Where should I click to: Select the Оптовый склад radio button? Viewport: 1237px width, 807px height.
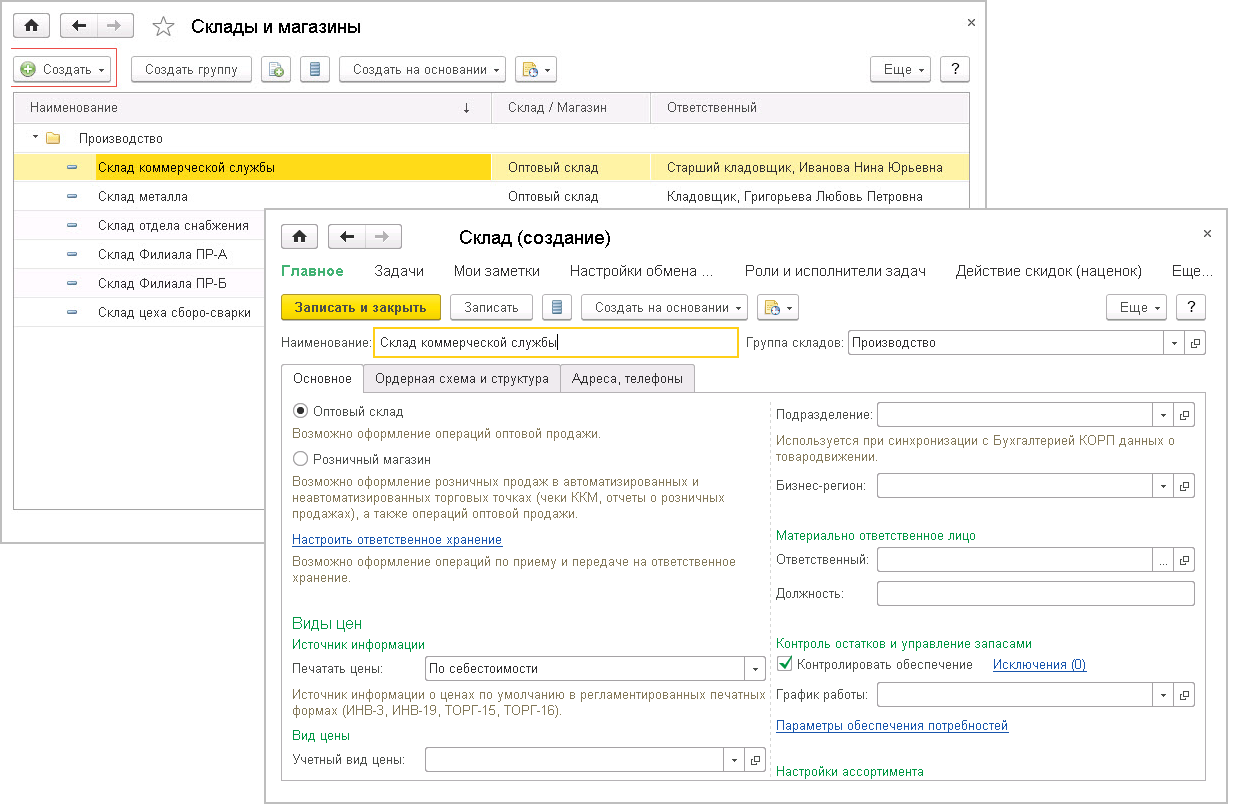tap(300, 411)
